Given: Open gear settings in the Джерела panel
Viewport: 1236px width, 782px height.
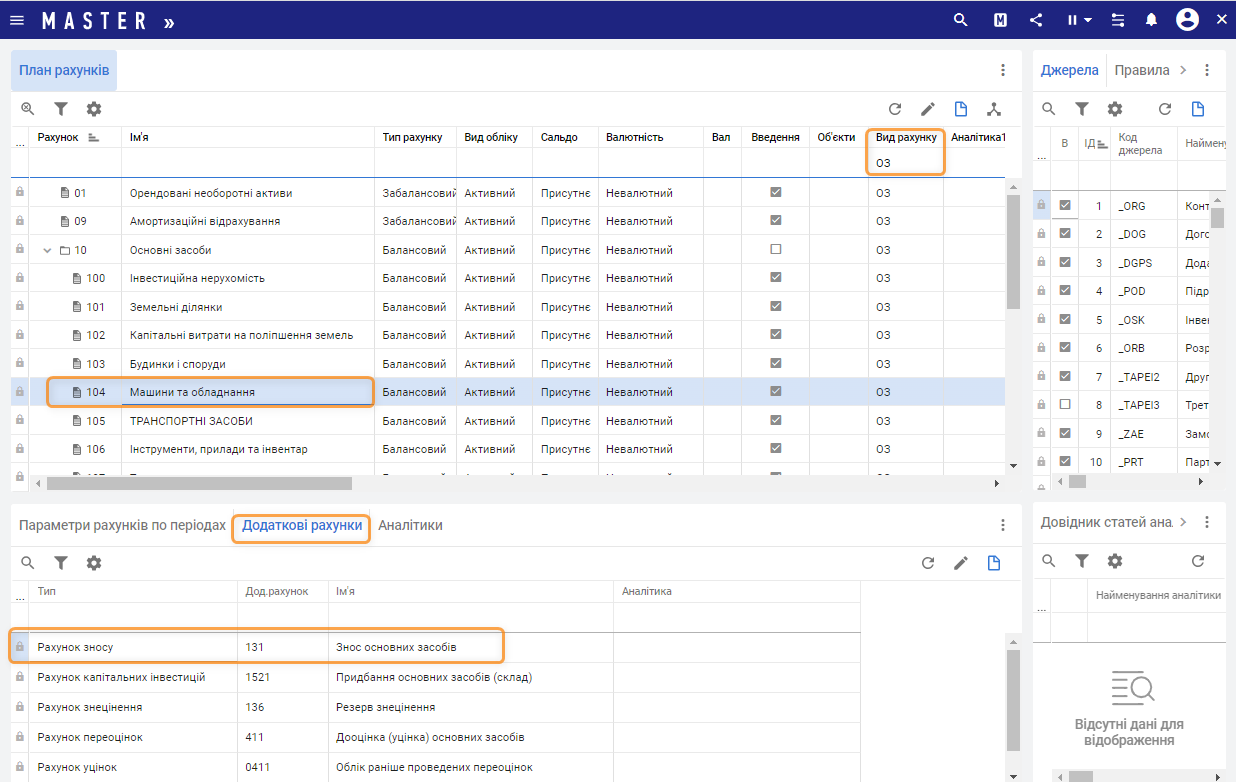Looking at the screenshot, I should coord(1115,109).
